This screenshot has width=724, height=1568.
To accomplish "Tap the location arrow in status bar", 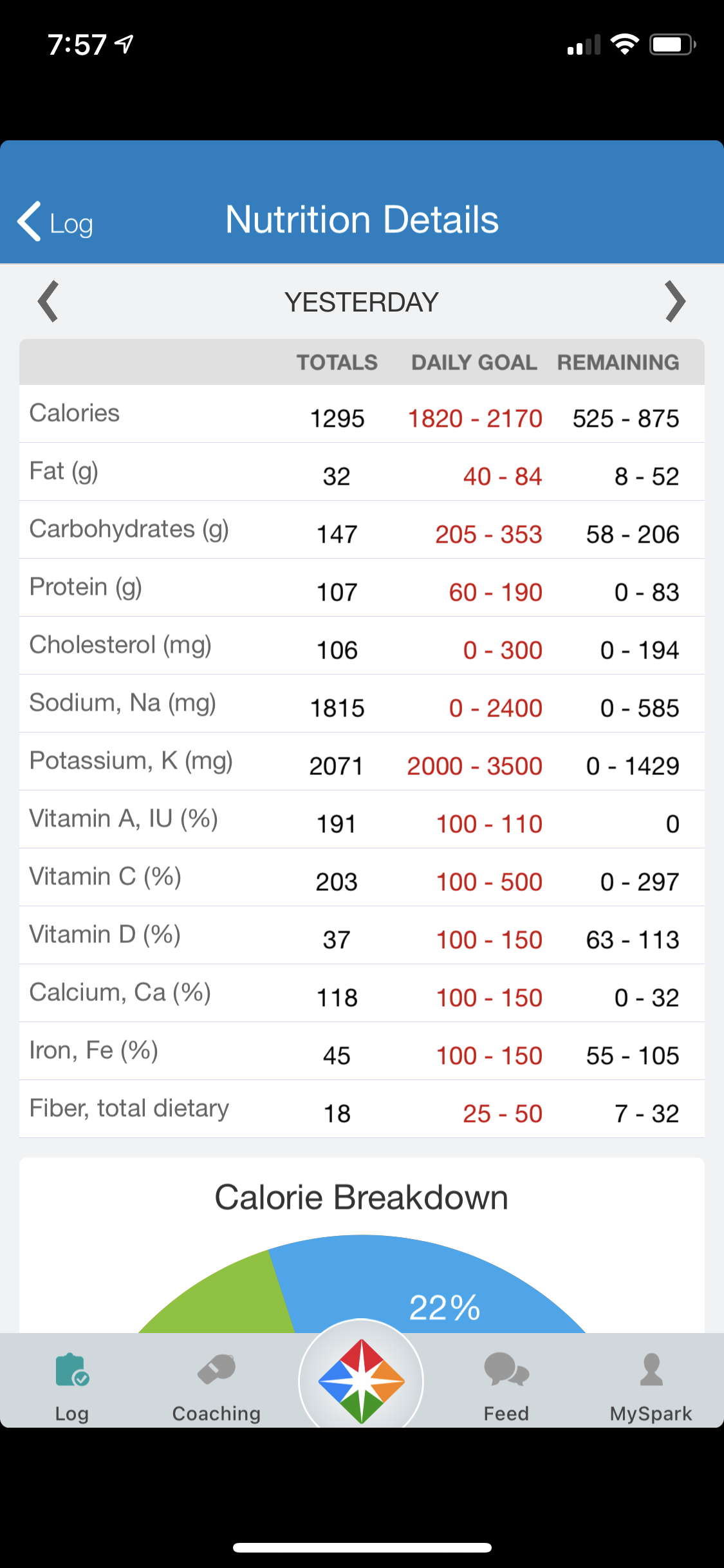I will [124, 44].
